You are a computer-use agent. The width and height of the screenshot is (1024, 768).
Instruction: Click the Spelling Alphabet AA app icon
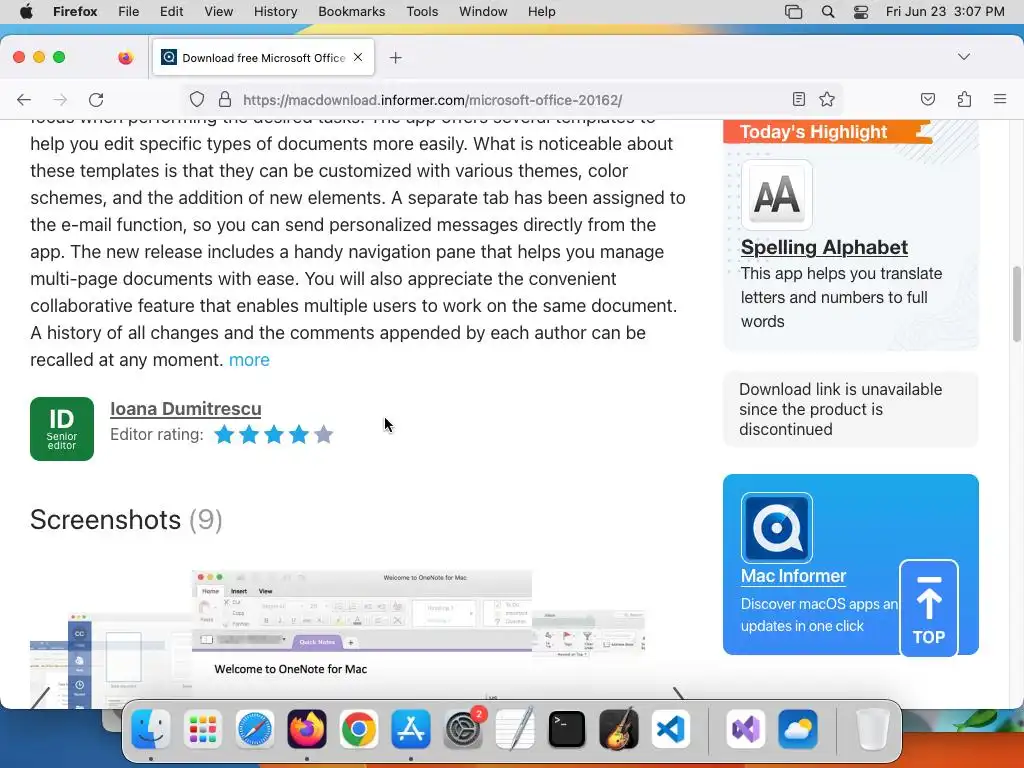pyautogui.click(x=776, y=195)
